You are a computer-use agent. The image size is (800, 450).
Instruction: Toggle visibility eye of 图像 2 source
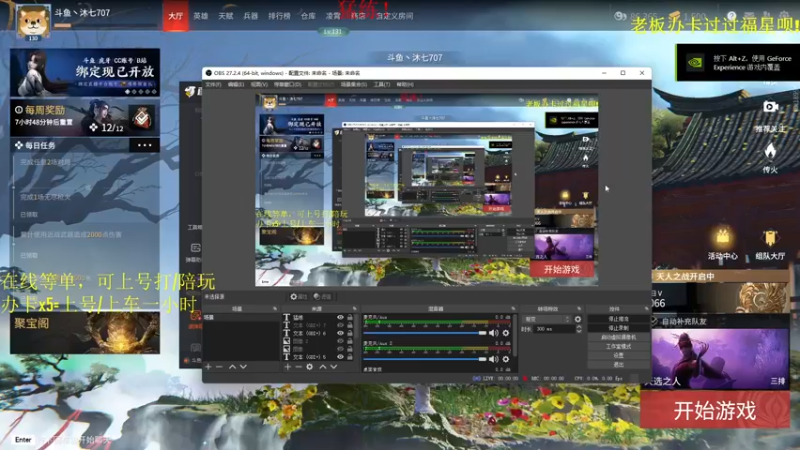click(x=340, y=341)
